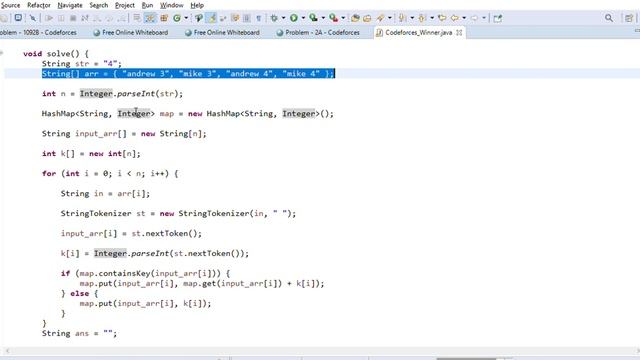
Task: Click the Forward navigation arrow icon
Action: pyautogui.click(x=474, y=18)
